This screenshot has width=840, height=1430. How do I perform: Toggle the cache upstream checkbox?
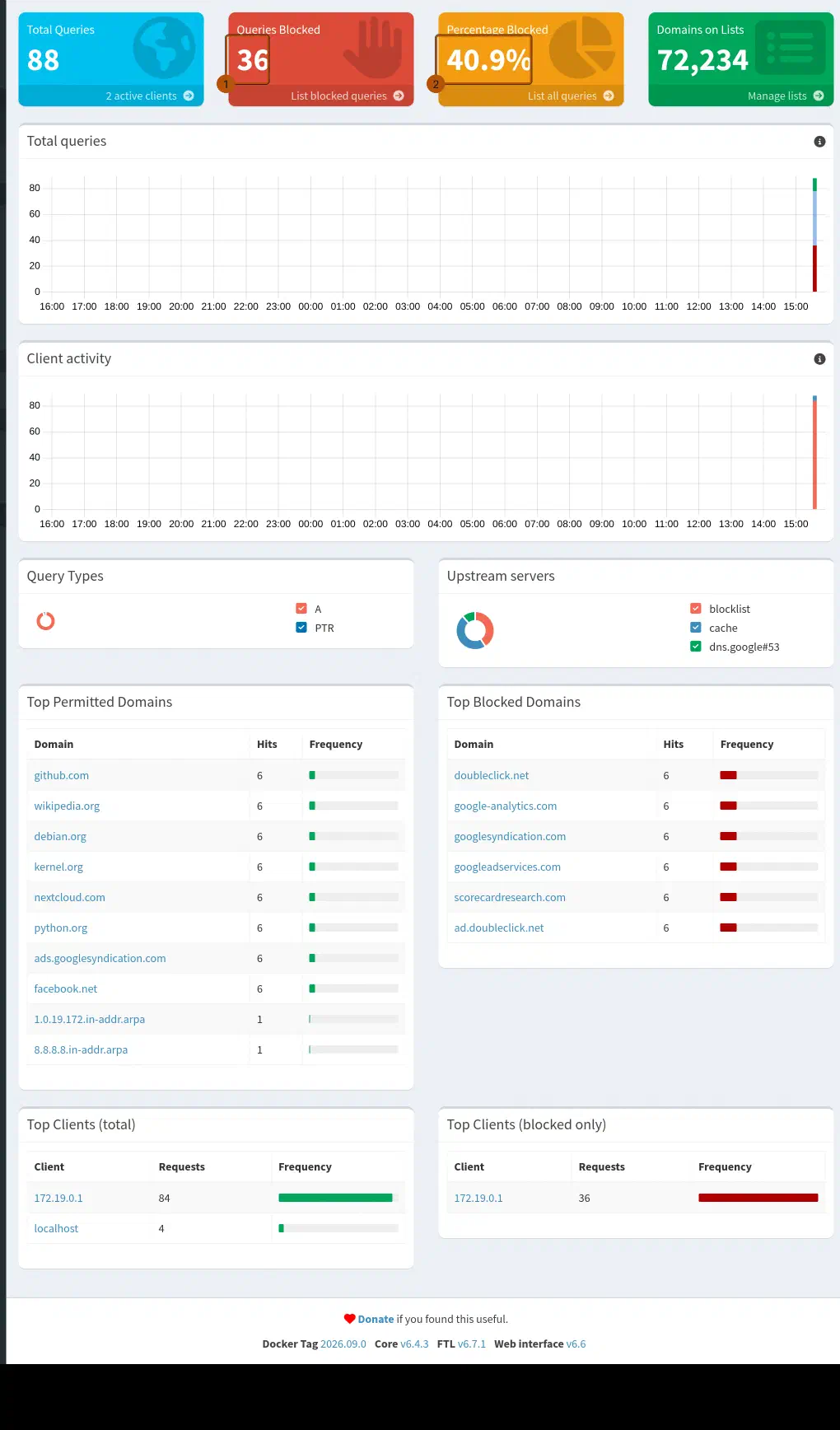point(696,628)
